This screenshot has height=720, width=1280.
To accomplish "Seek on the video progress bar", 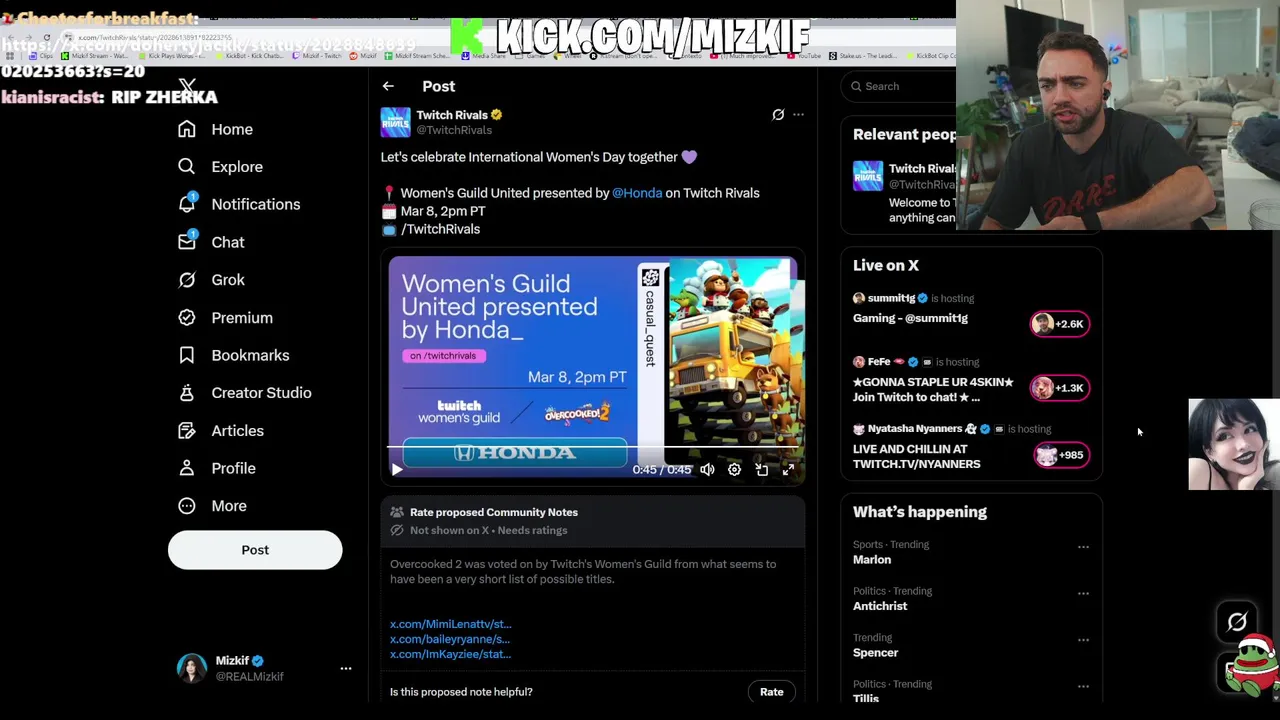I will pyautogui.click(x=593, y=447).
